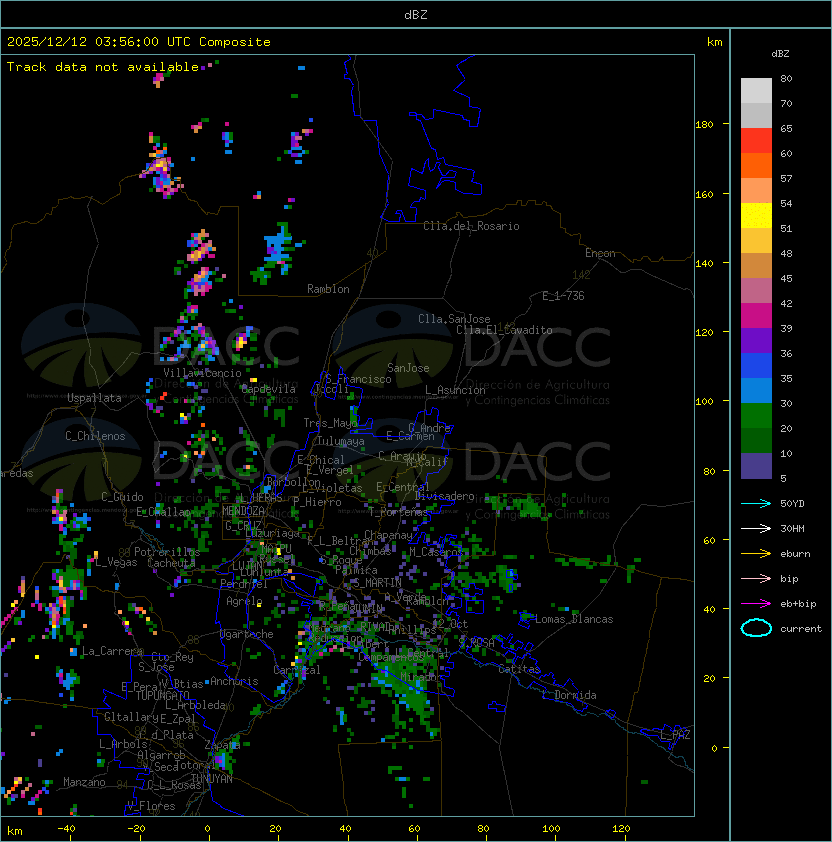The height and width of the screenshot is (842, 832).
Task: Click the 120 km mark on horizontal axis
Action: coord(621,829)
